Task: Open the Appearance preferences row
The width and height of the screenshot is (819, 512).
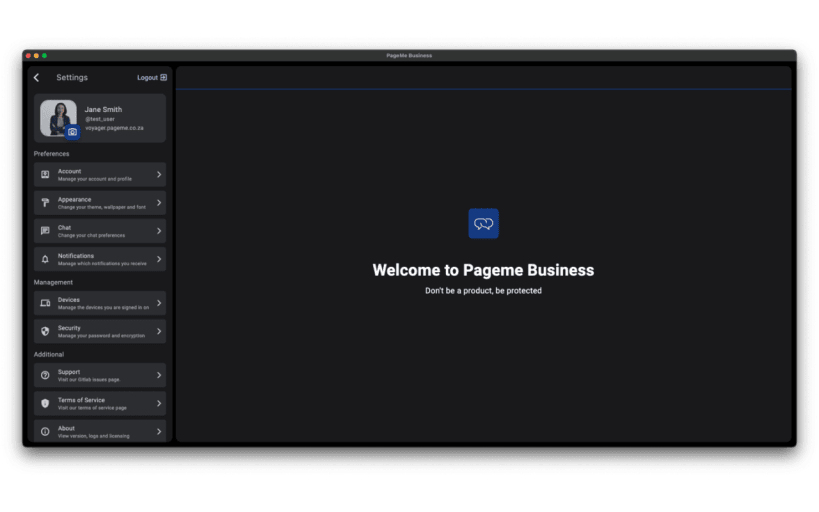Action: [x=100, y=203]
